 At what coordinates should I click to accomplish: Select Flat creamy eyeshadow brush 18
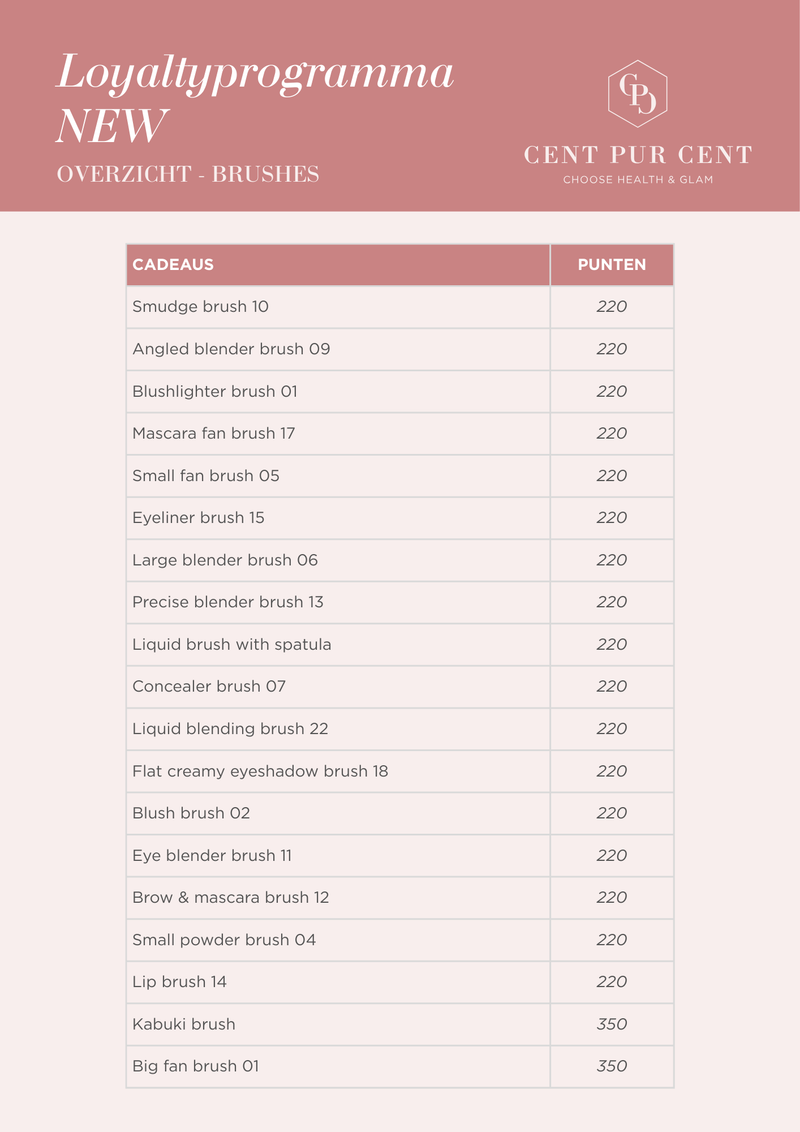point(260,771)
